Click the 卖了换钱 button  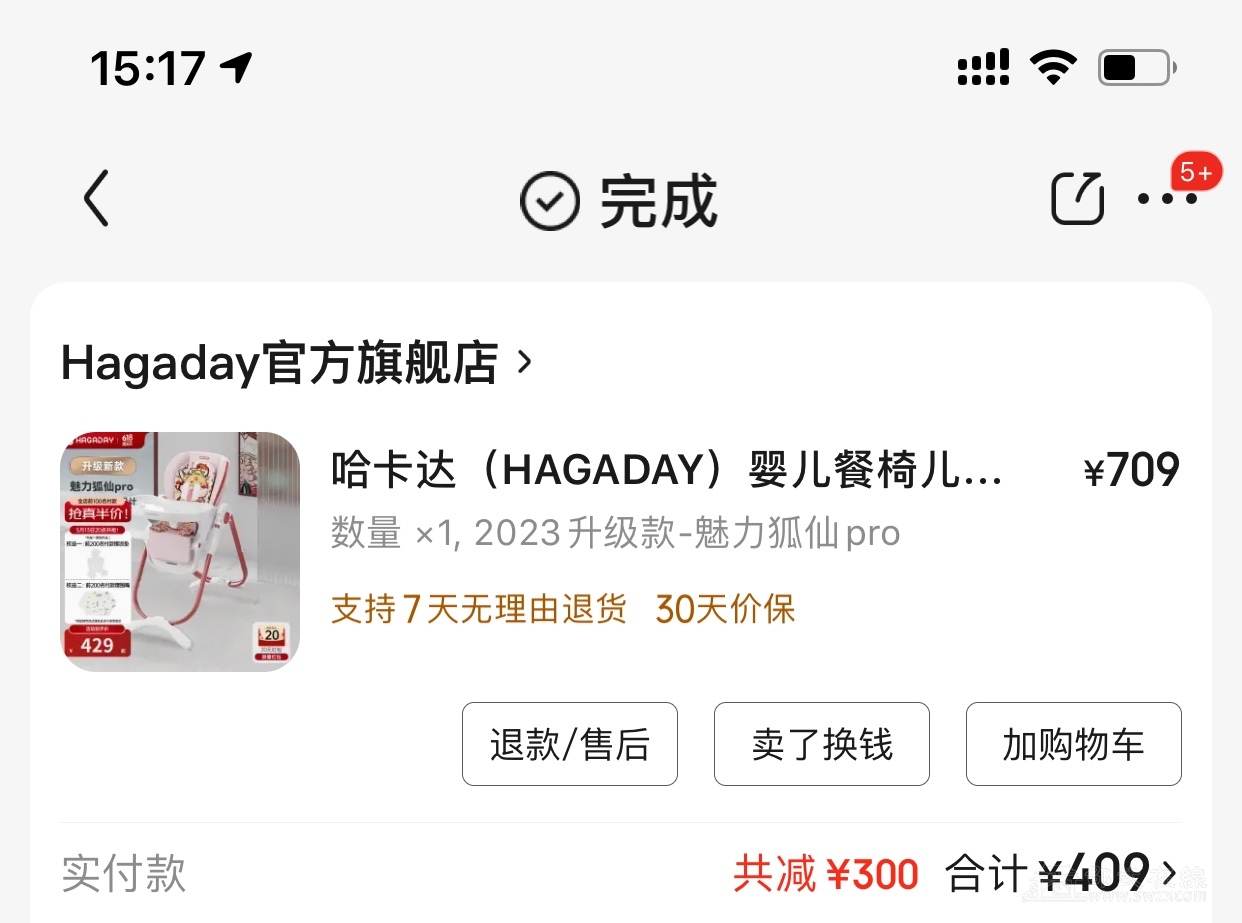point(822,744)
